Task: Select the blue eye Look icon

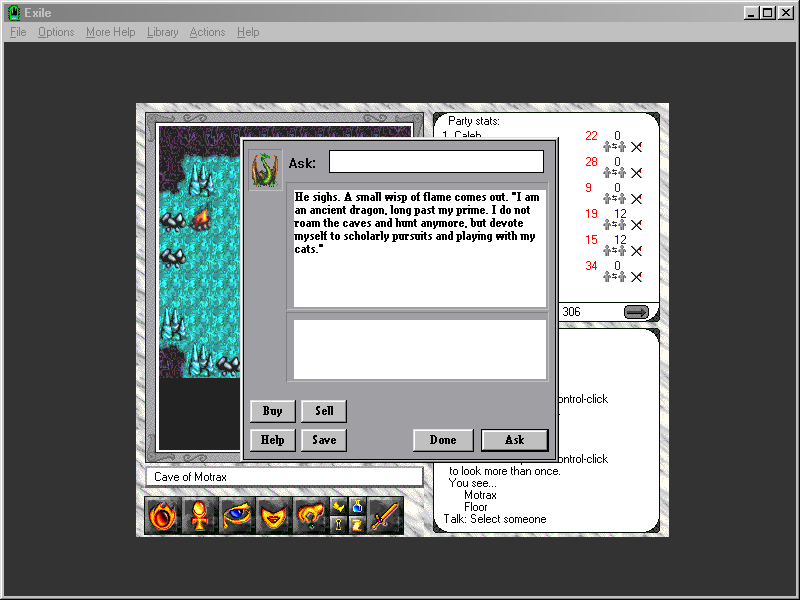Action: click(237, 515)
